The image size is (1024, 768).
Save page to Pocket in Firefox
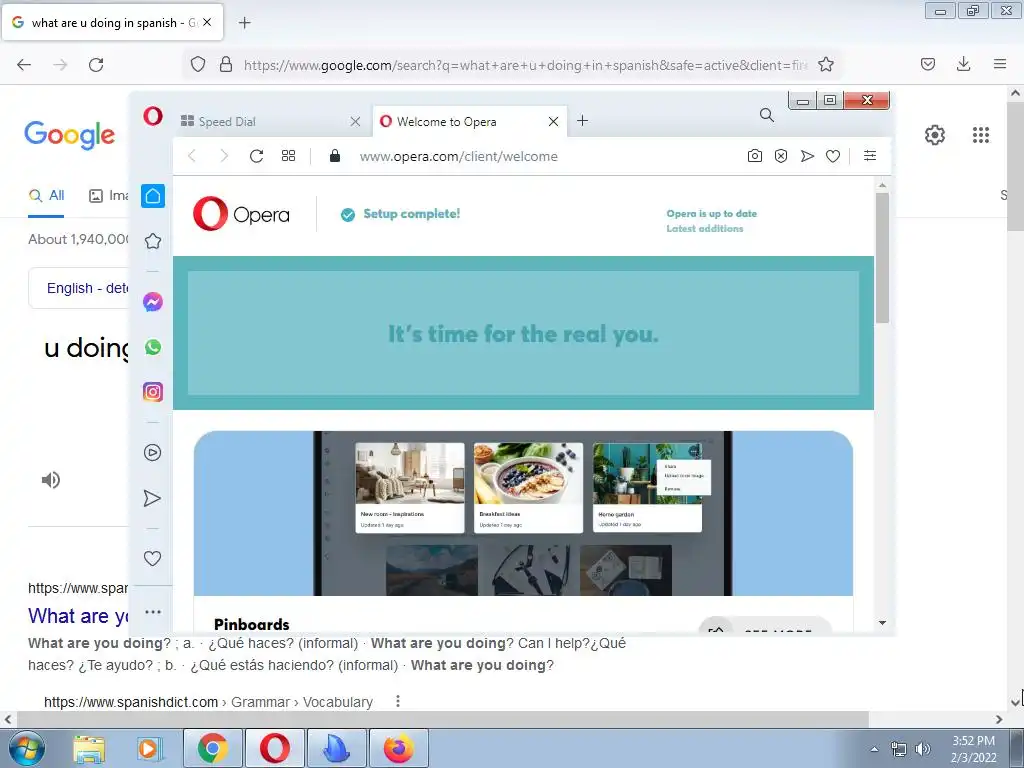pos(928,64)
